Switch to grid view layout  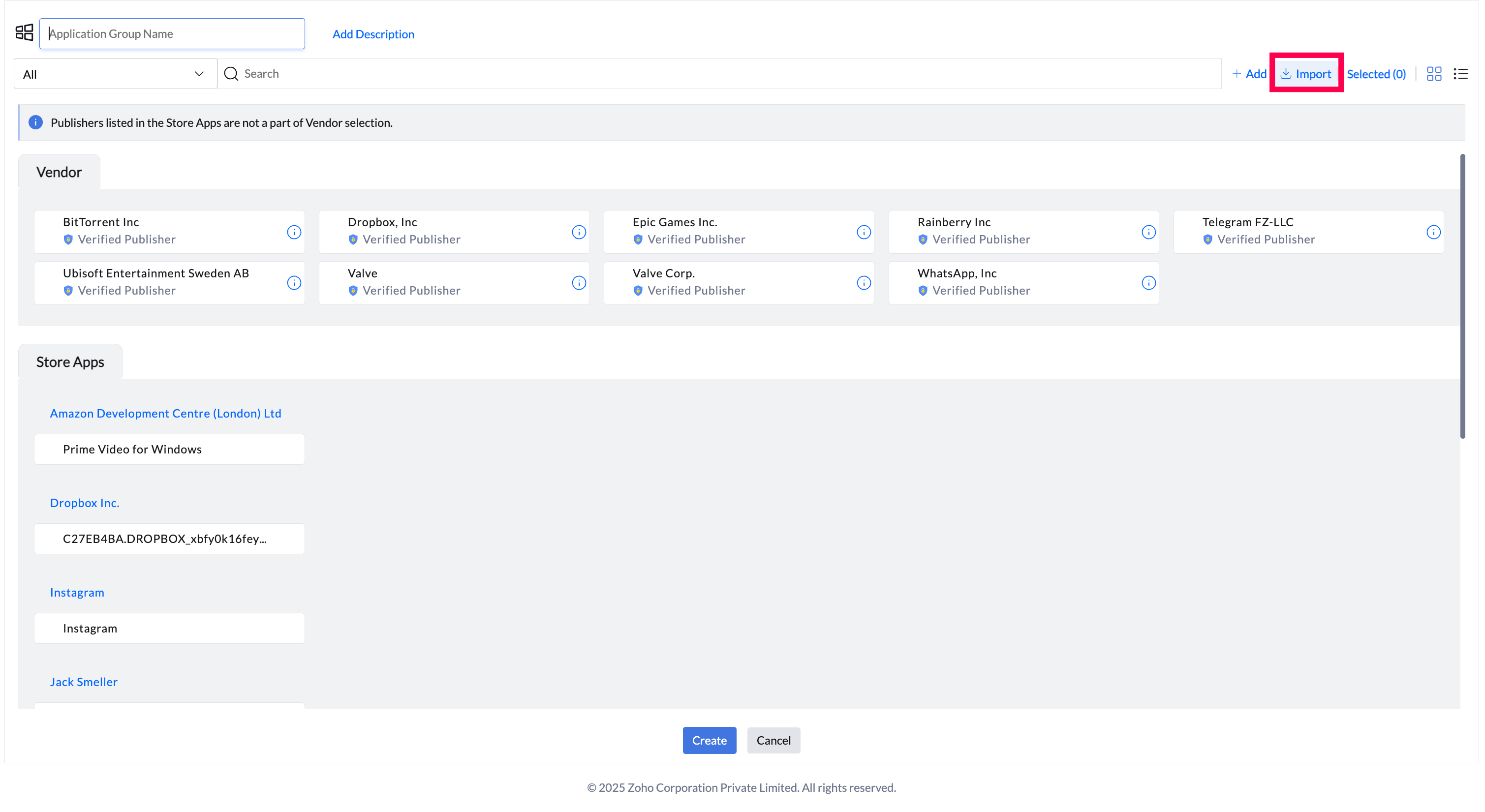coord(1434,74)
